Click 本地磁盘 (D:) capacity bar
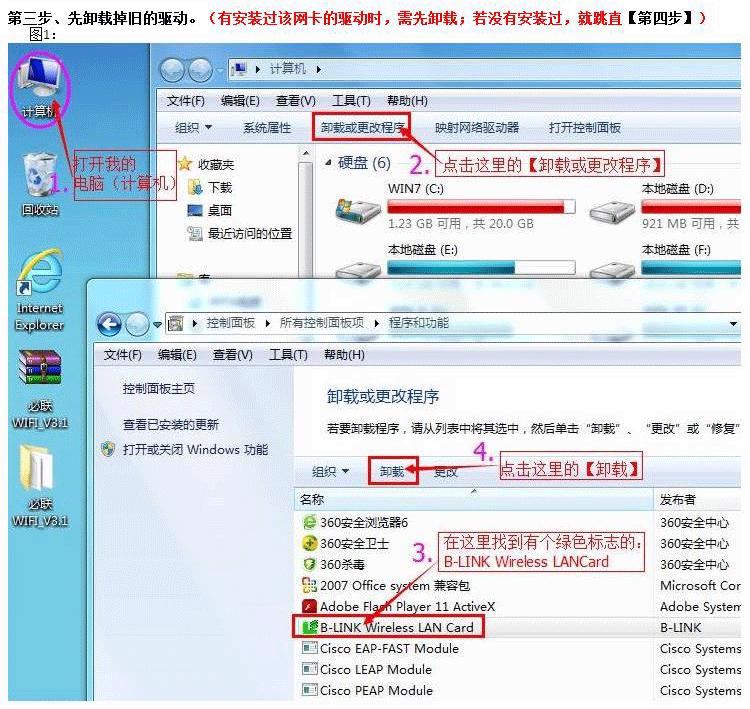This screenshot has height=709, width=750. (x=691, y=207)
